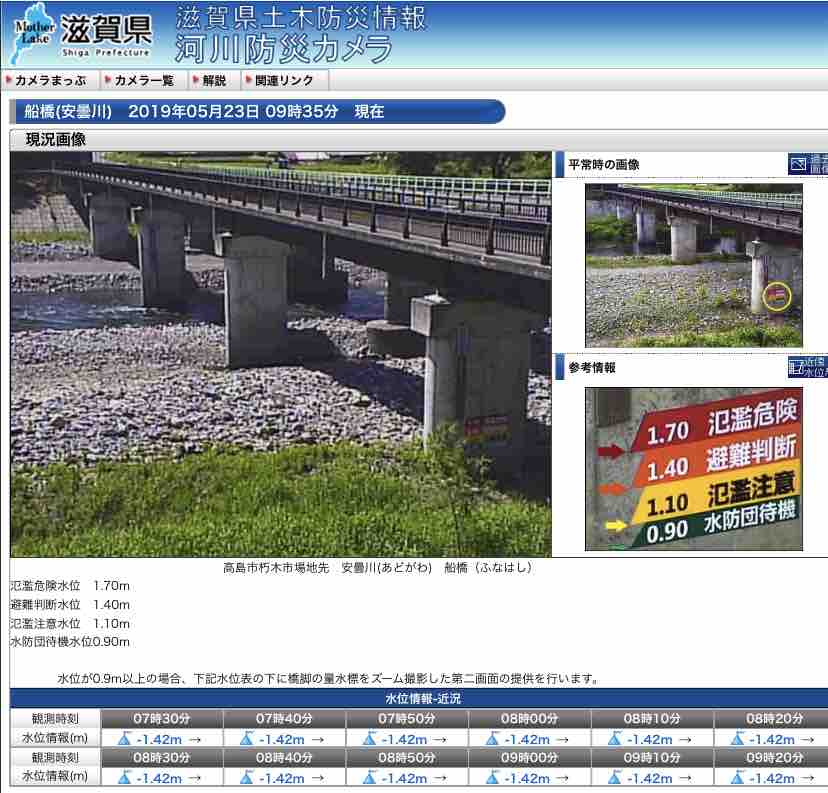
Task: Click the 07時40分 time header cell
Action: 284,719
